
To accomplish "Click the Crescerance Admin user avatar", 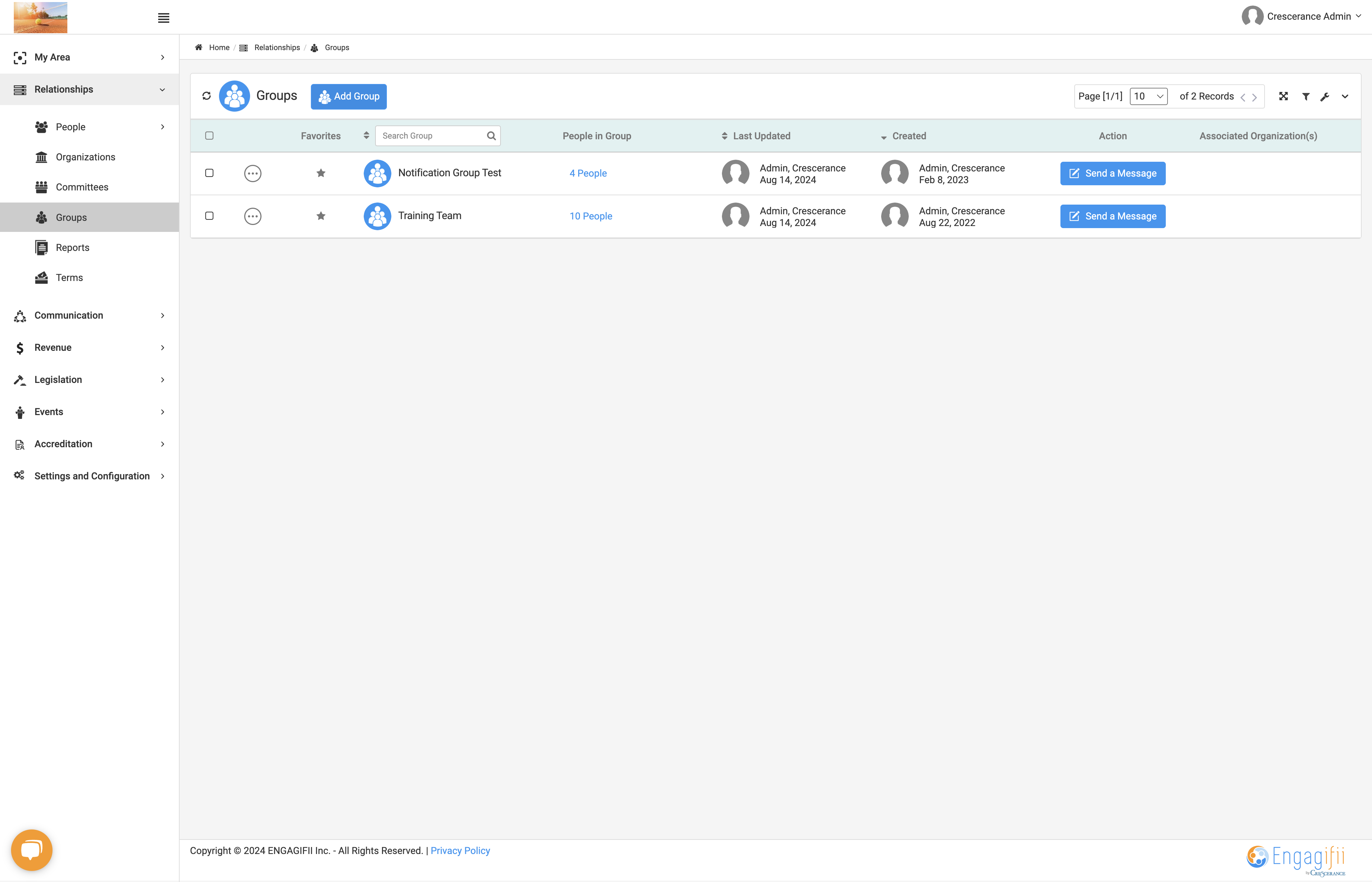I will (x=1252, y=16).
